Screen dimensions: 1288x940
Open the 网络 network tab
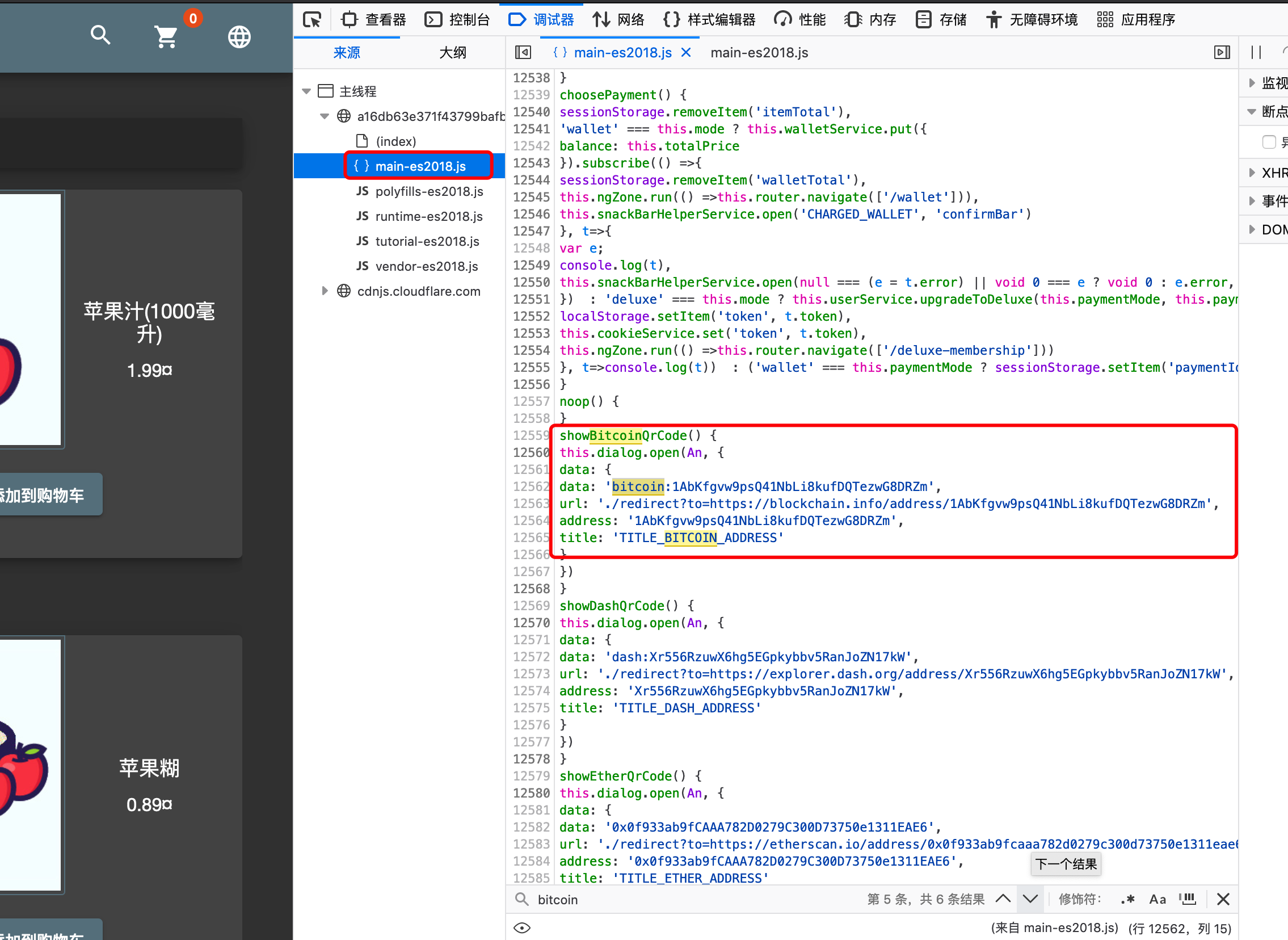(x=618, y=20)
